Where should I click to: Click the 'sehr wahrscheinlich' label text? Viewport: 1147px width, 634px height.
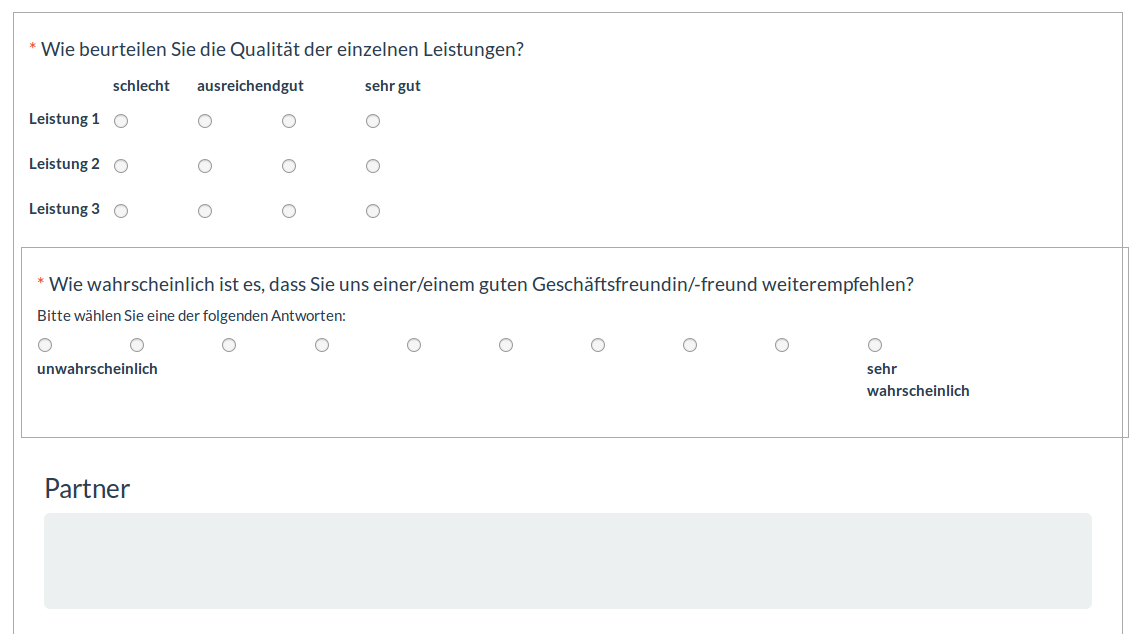(917, 380)
